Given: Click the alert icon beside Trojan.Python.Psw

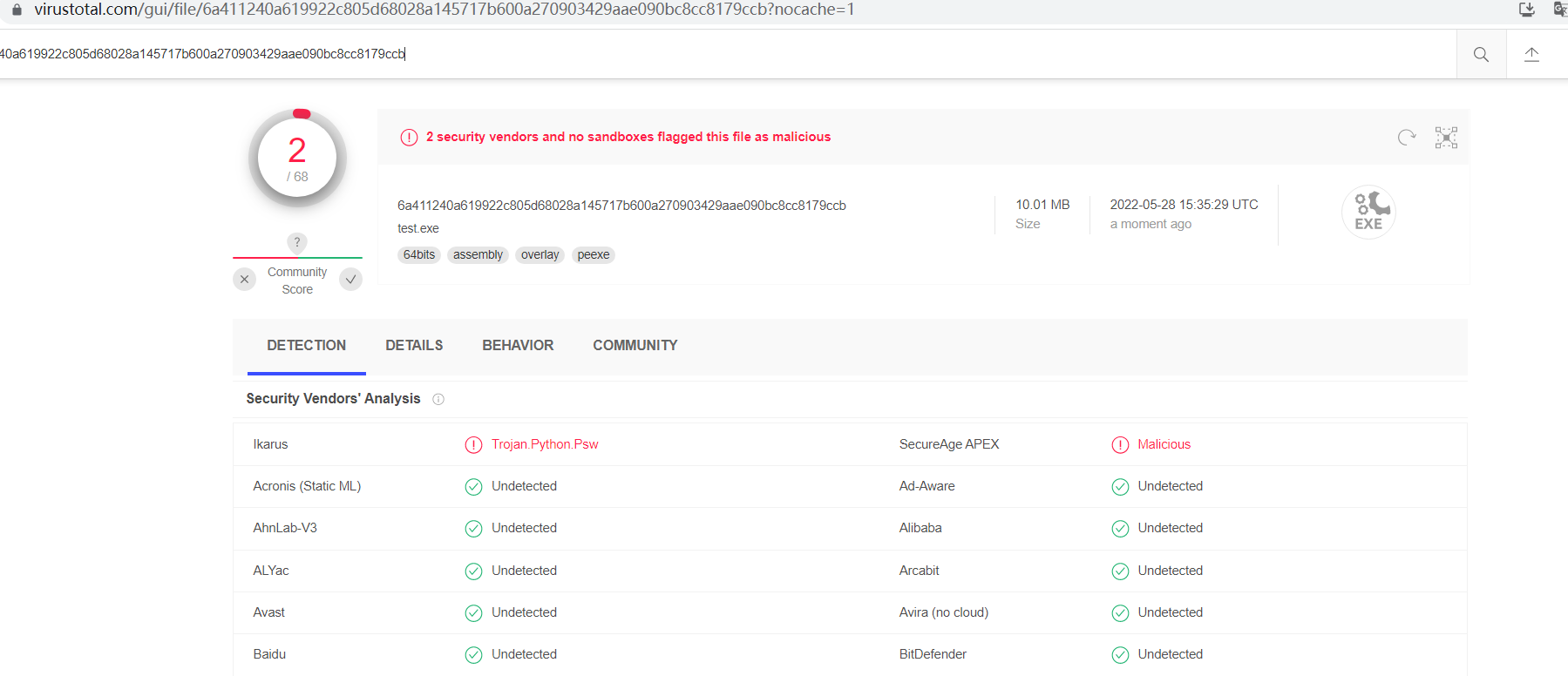Looking at the screenshot, I should click(x=473, y=445).
